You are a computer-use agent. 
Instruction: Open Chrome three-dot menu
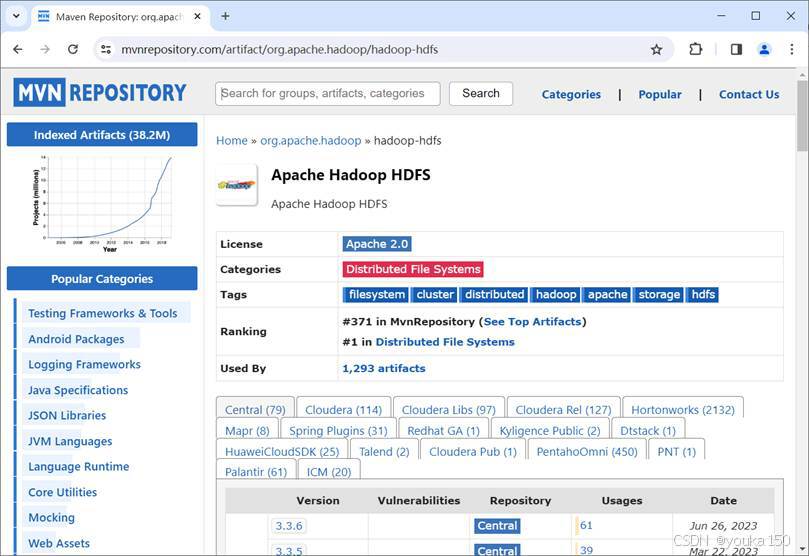coord(791,50)
